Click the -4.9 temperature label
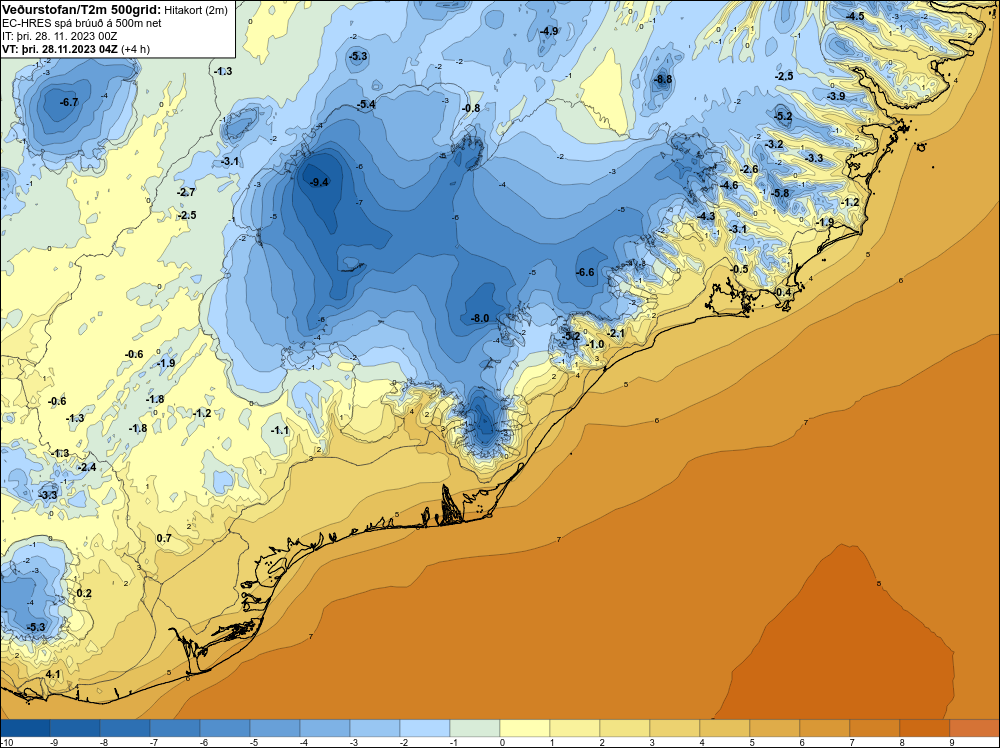The height and width of the screenshot is (748, 1000). point(548,31)
